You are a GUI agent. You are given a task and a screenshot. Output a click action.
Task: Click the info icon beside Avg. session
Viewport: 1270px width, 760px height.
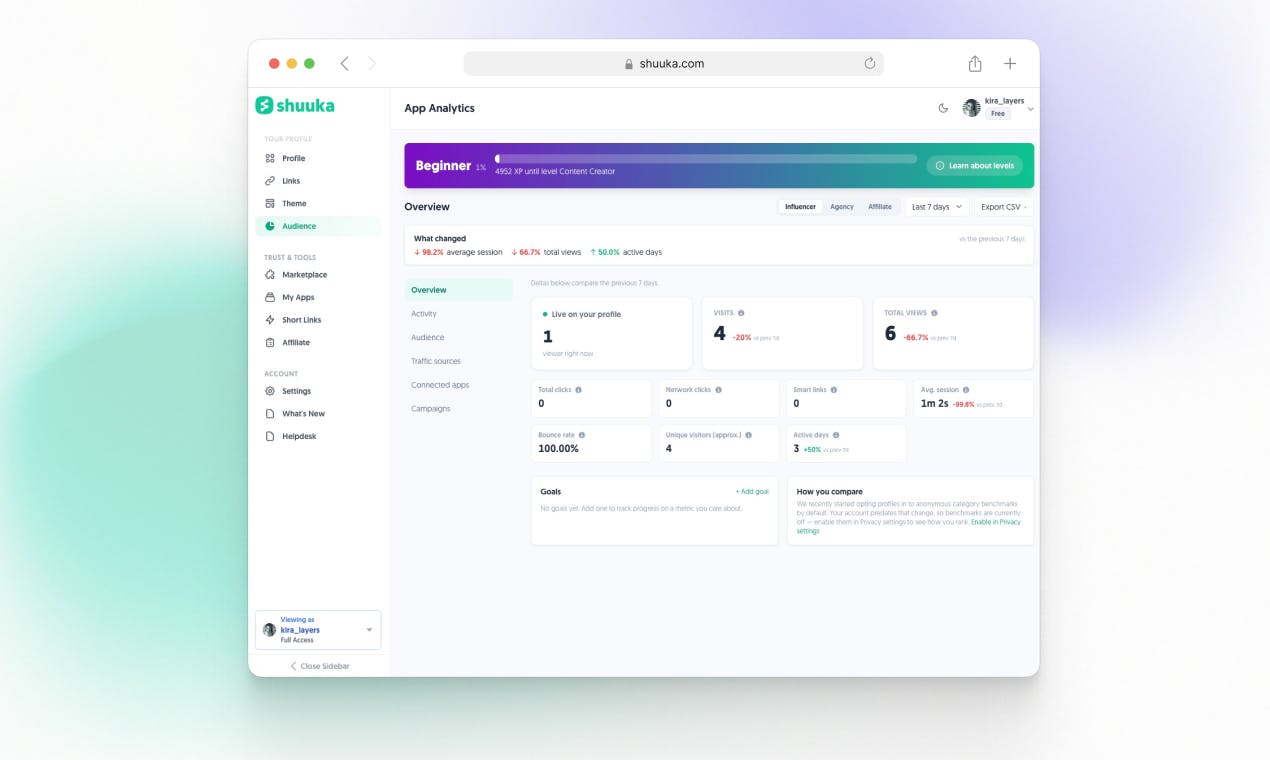click(x=966, y=390)
